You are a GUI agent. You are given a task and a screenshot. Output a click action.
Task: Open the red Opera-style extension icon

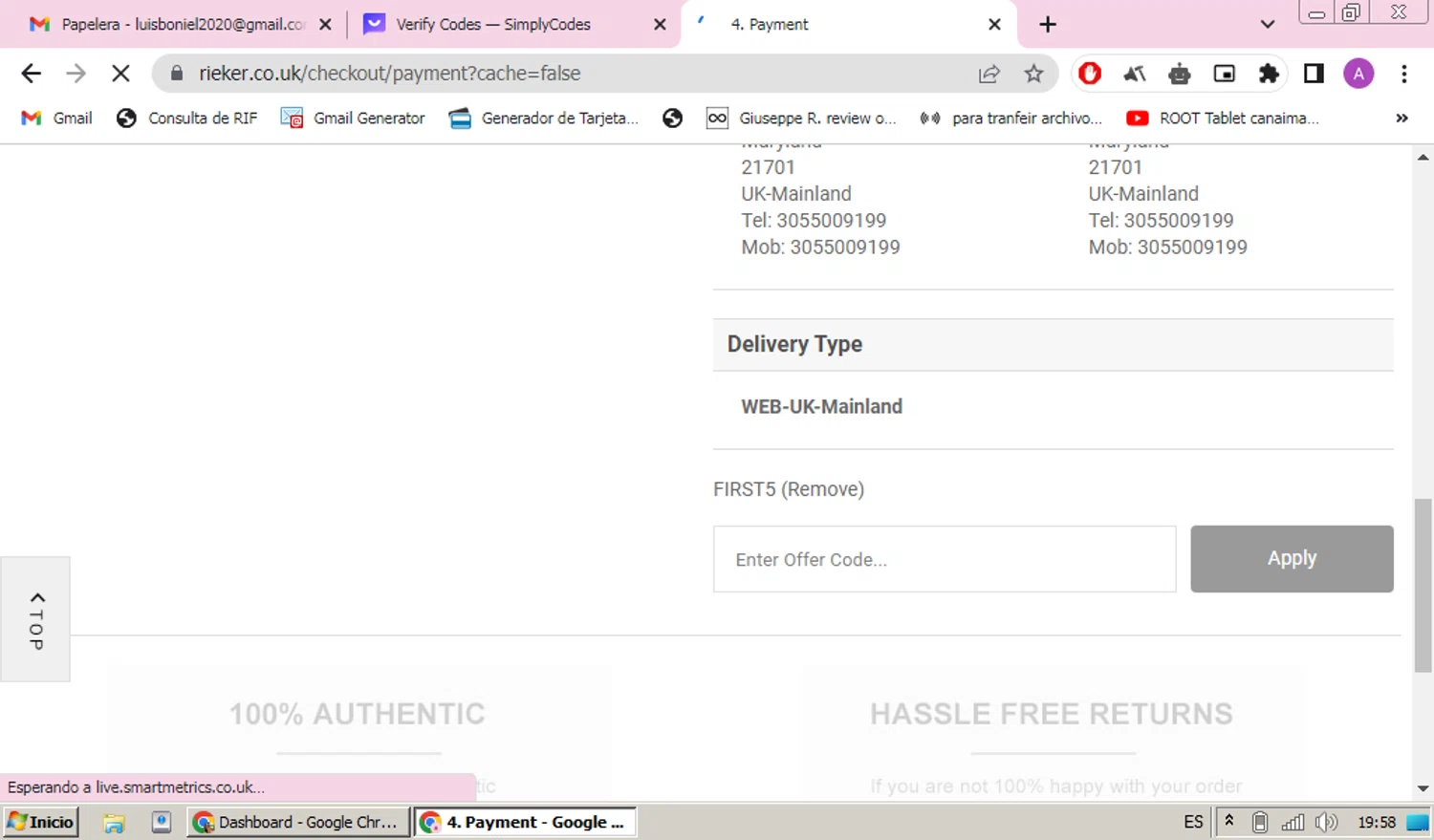click(x=1090, y=74)
